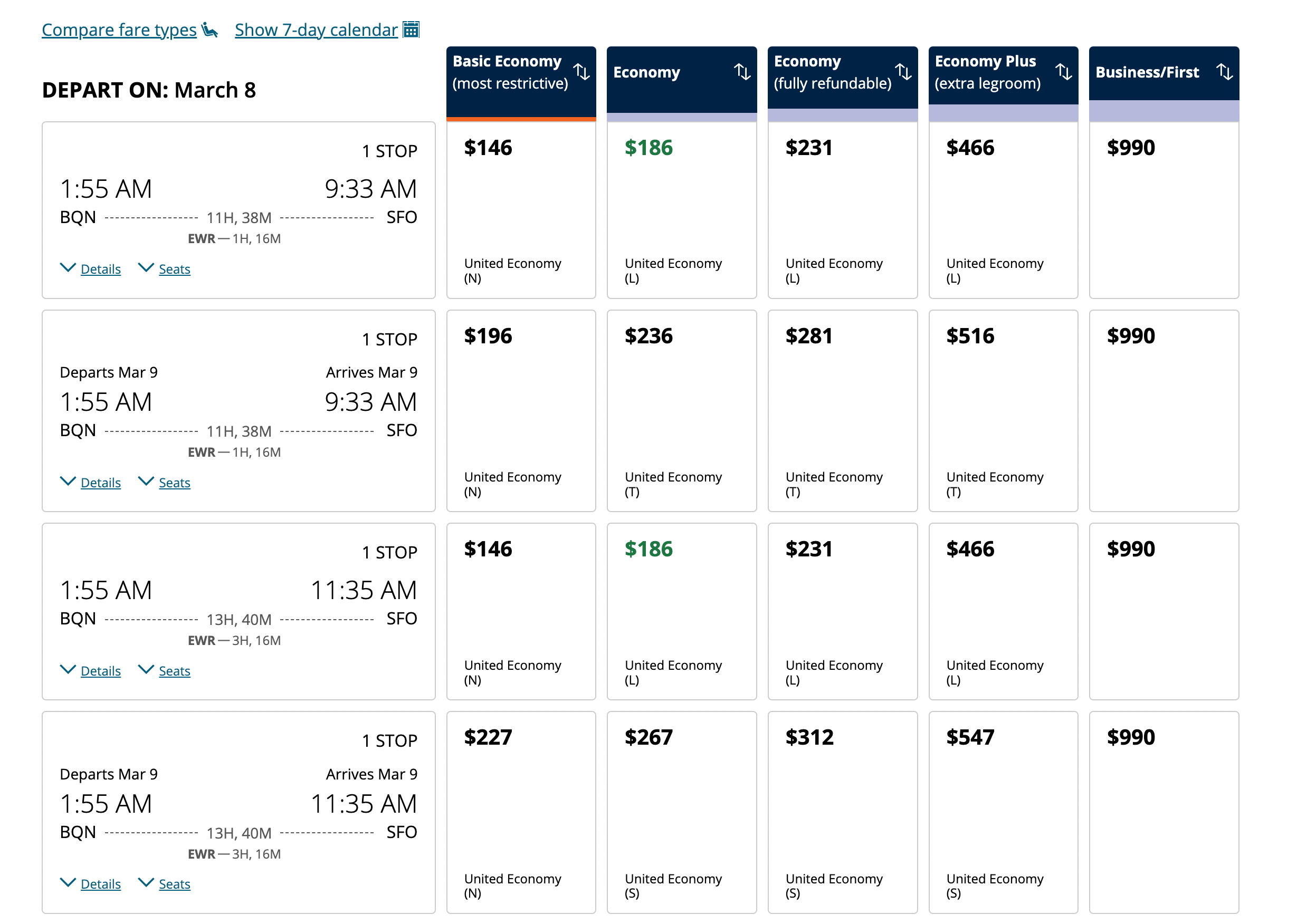Click the seat icon beside Compare fare types
The height and width of the screenshot is (924, 1316).
click(x=210, y=30)
